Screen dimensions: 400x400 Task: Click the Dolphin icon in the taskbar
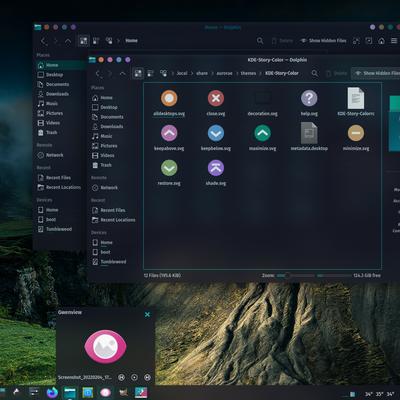coord(70,393)
